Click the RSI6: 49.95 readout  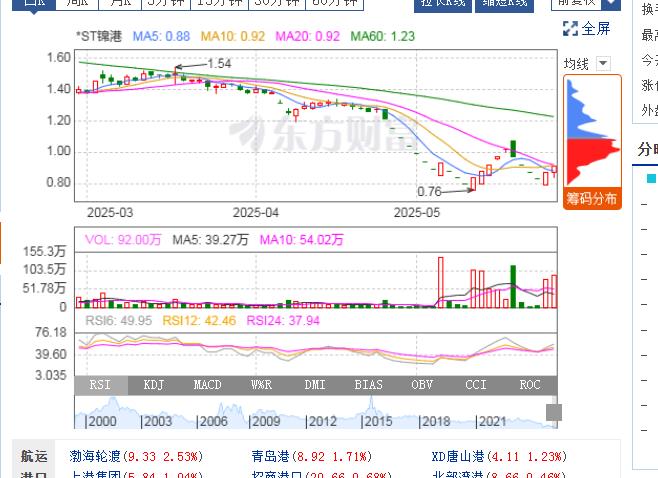click(119, 321)
